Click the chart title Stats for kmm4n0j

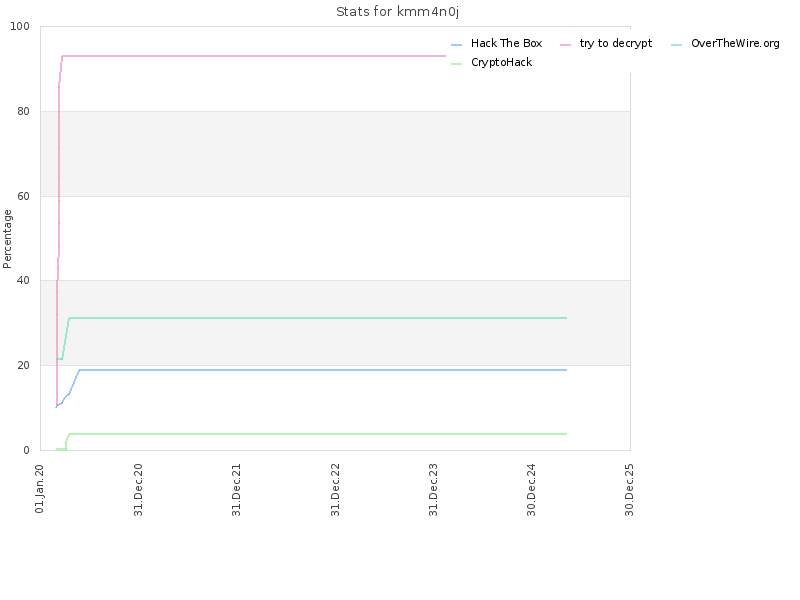(397, 11)
